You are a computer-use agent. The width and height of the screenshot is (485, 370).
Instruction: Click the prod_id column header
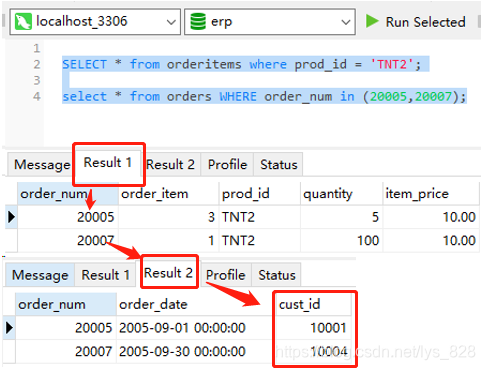tap(259, 194)
